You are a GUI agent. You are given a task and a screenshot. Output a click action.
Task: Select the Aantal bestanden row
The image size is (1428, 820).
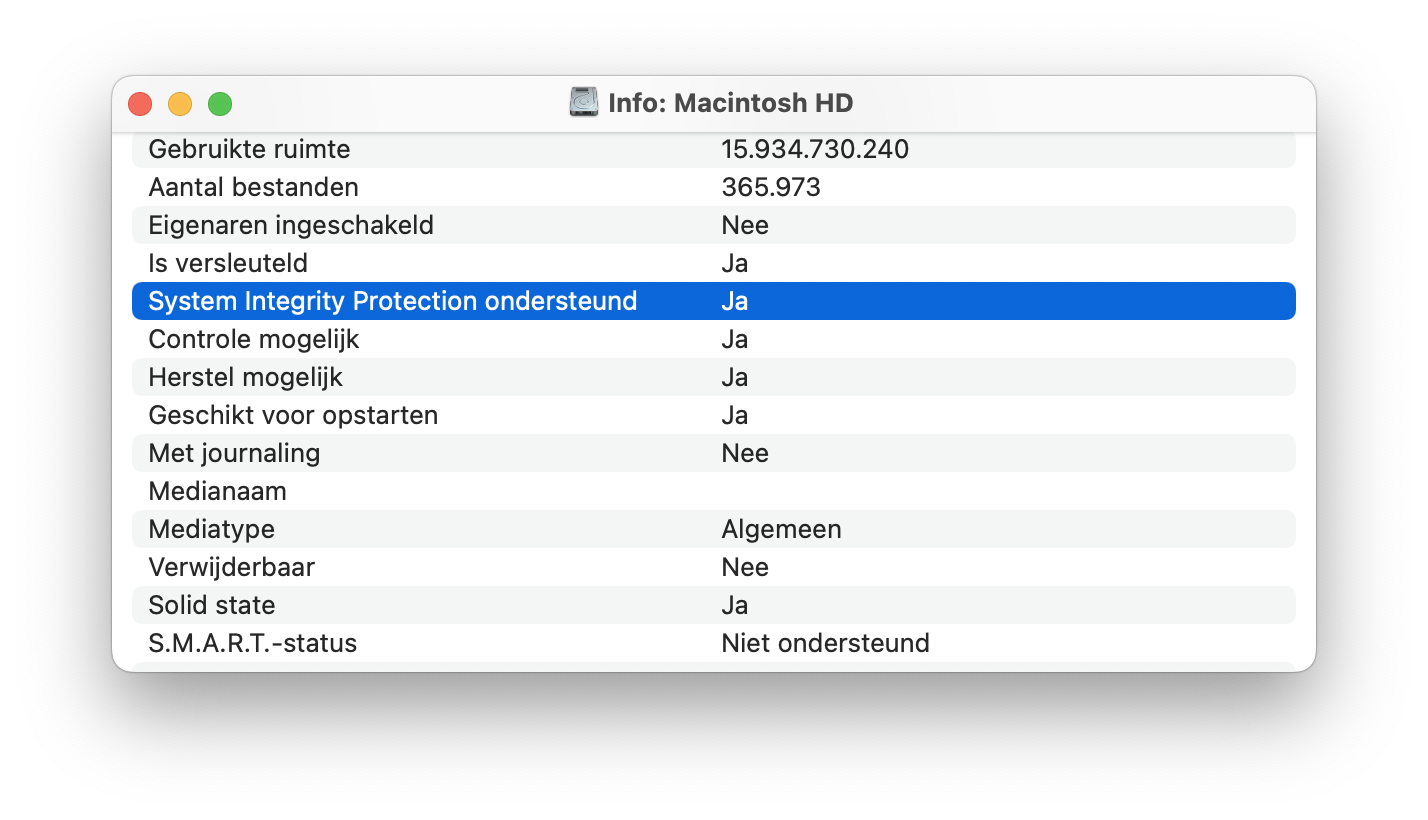coord(714,187)
